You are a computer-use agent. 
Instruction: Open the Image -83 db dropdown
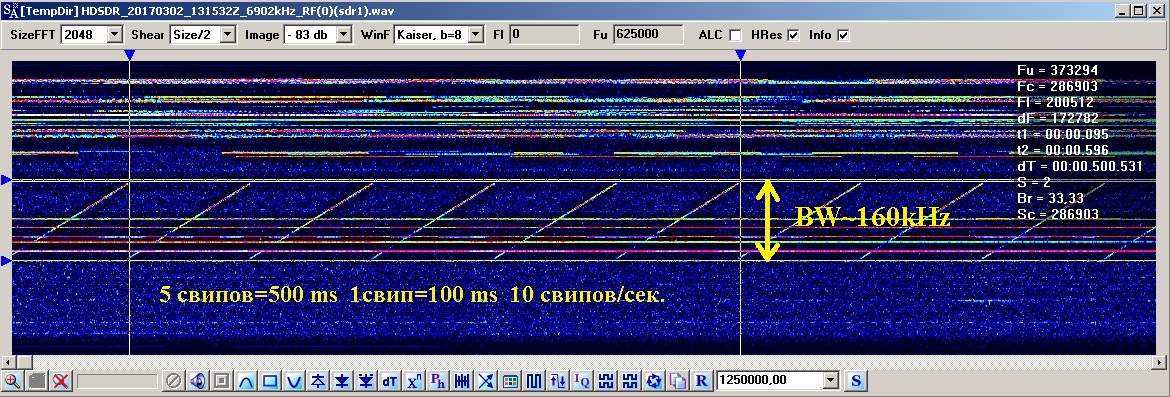[x=343, y=34]
